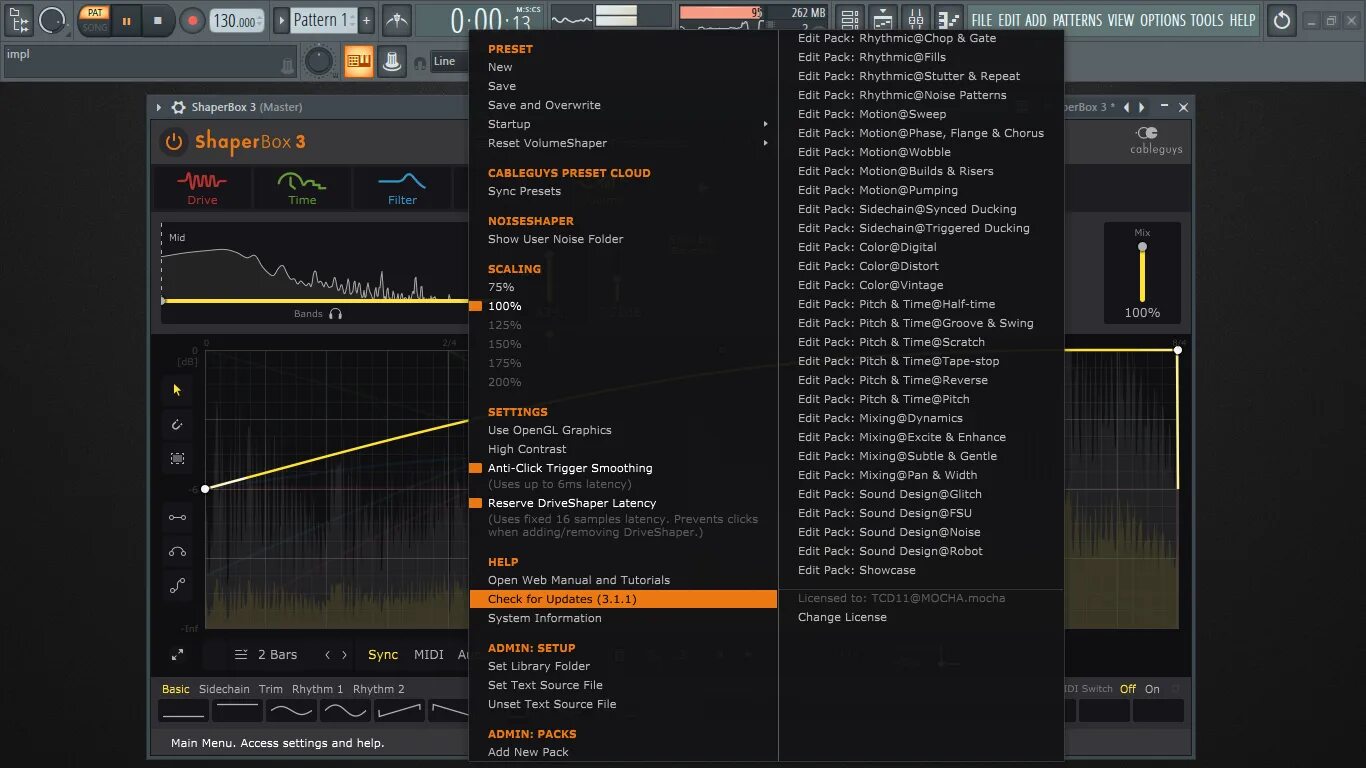
Task: Choose the arrow pointer tool
Action: tap(177, 390)
